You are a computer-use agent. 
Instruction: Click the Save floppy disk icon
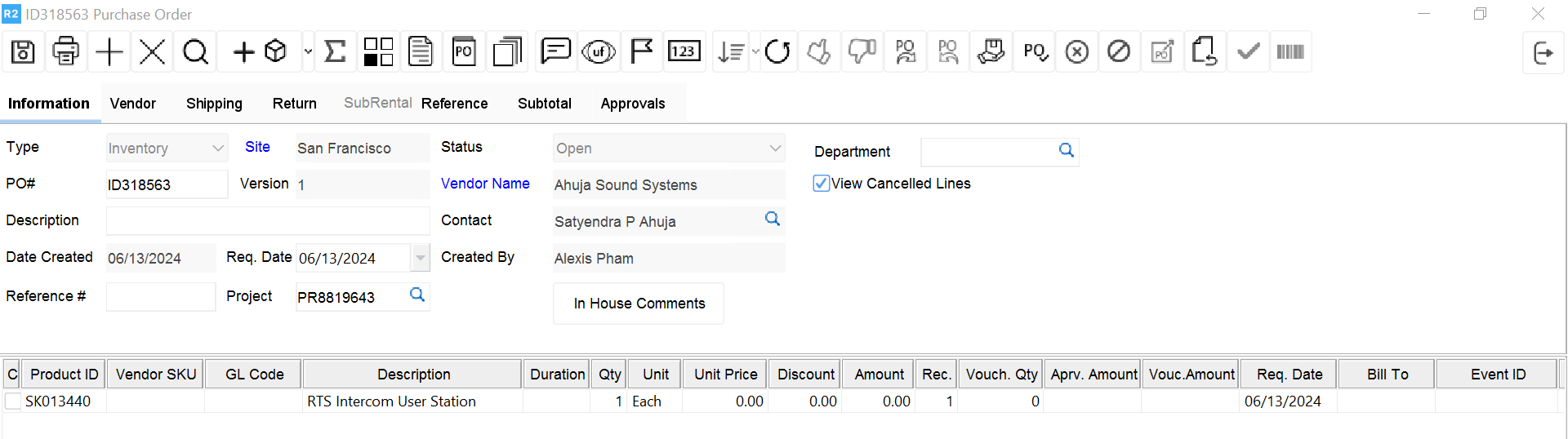(x=23, y=52)
